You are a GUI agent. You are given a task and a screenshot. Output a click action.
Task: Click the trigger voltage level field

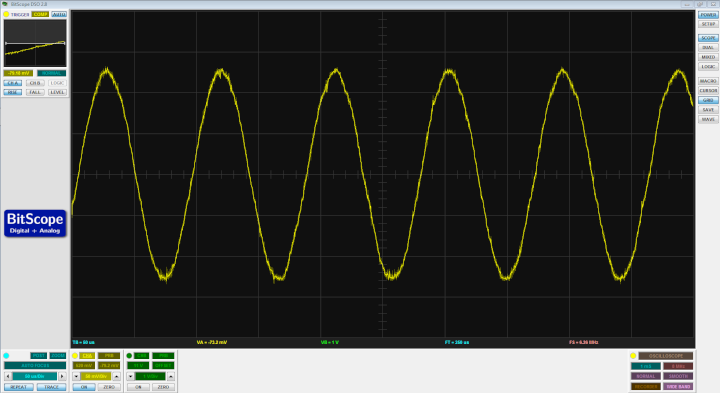(x=18, y=73)
